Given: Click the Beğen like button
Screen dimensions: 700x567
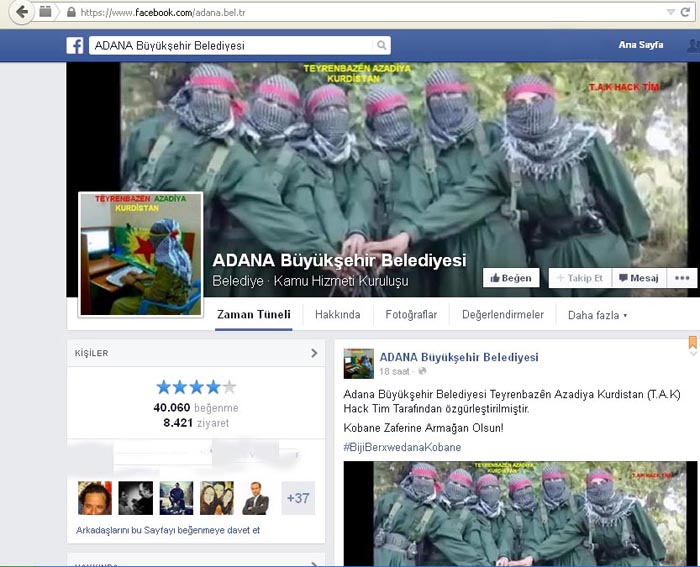Looking at the screenshot, I should [511, 278].
